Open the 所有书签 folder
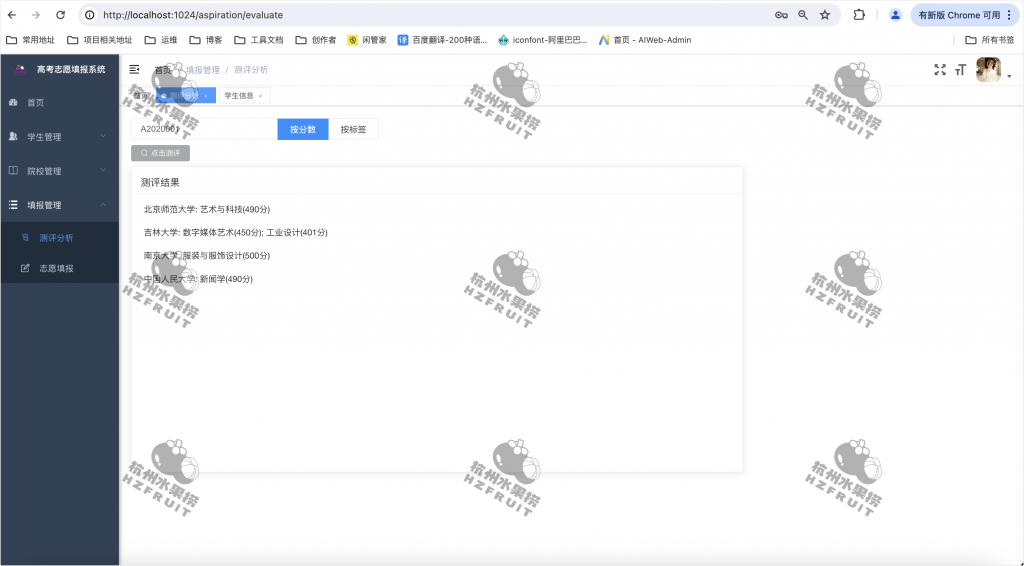1024x566 pixels. click(x=990, y=40)
